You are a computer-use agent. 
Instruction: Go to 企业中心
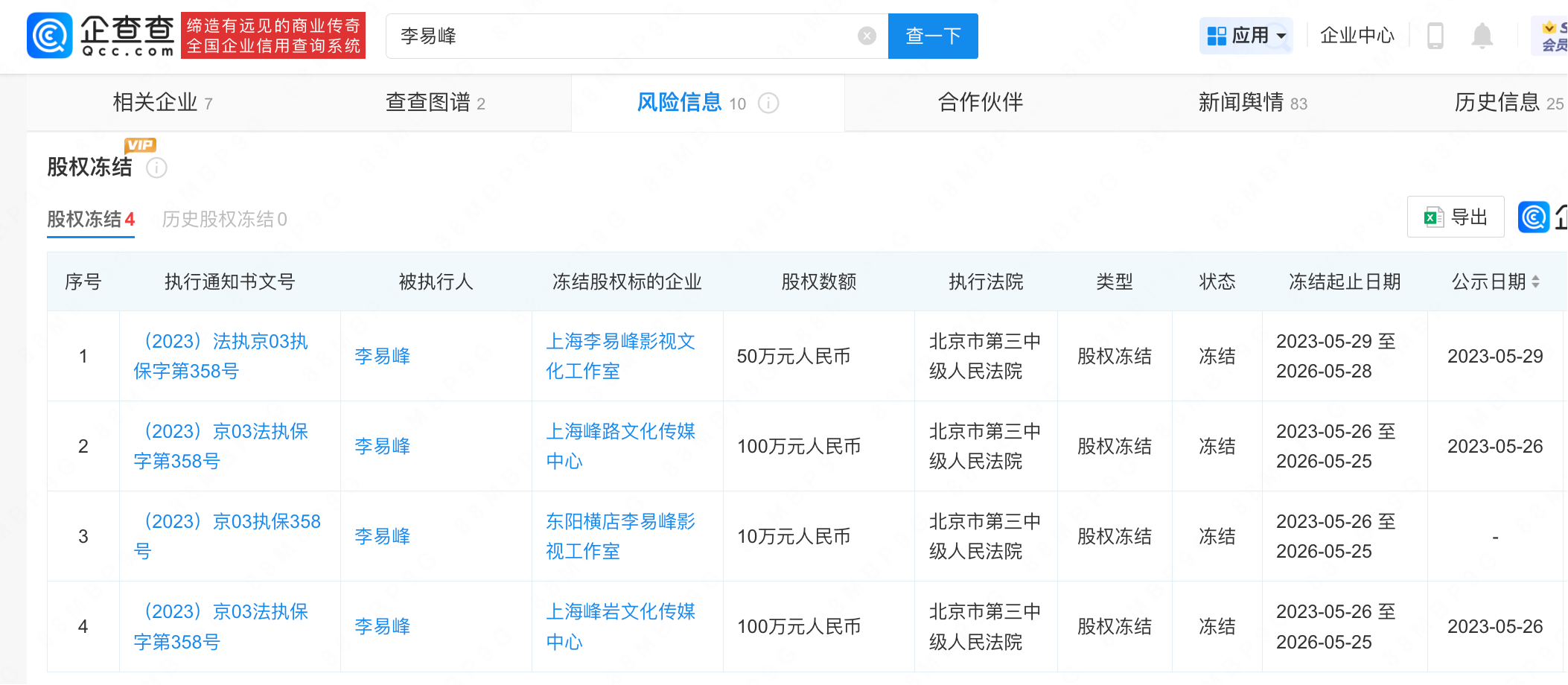[x=1357, y=36]
